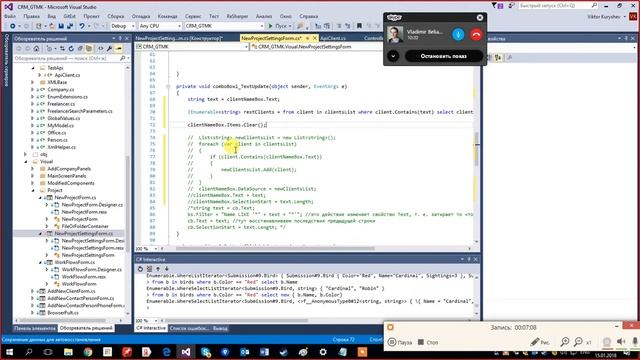
Task: Open the editor zoom 100 % dropdown
Action: coord(147,249)
